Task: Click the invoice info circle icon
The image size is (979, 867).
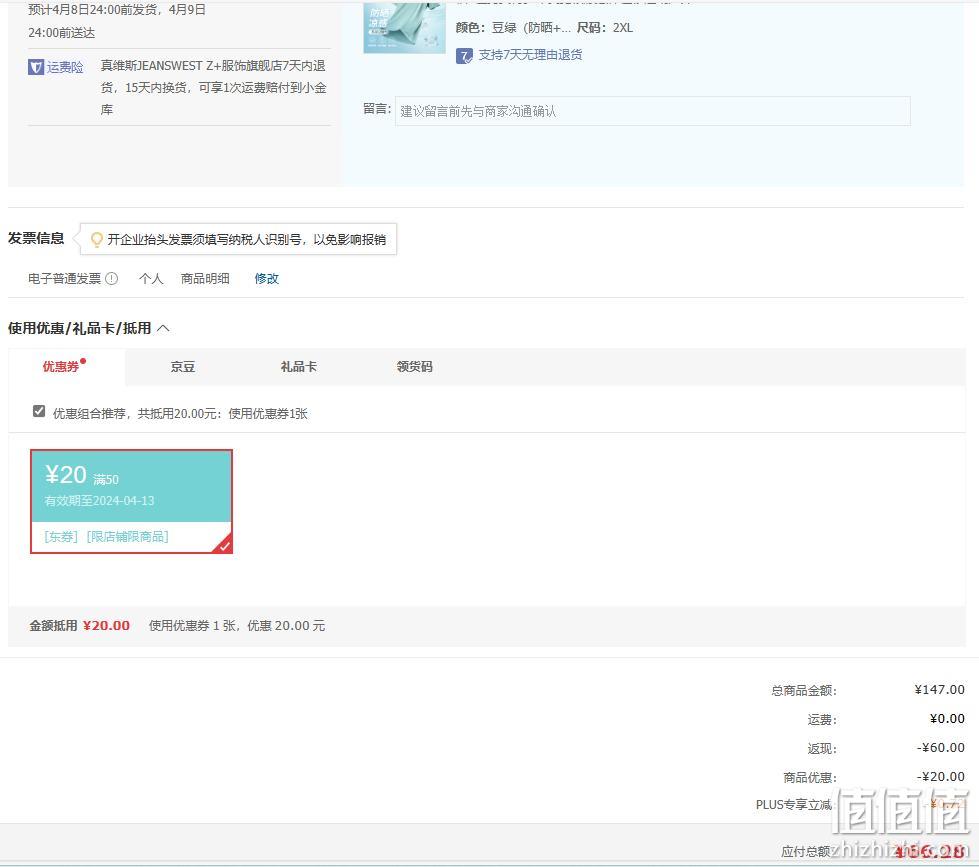Action: click(111, 278)
